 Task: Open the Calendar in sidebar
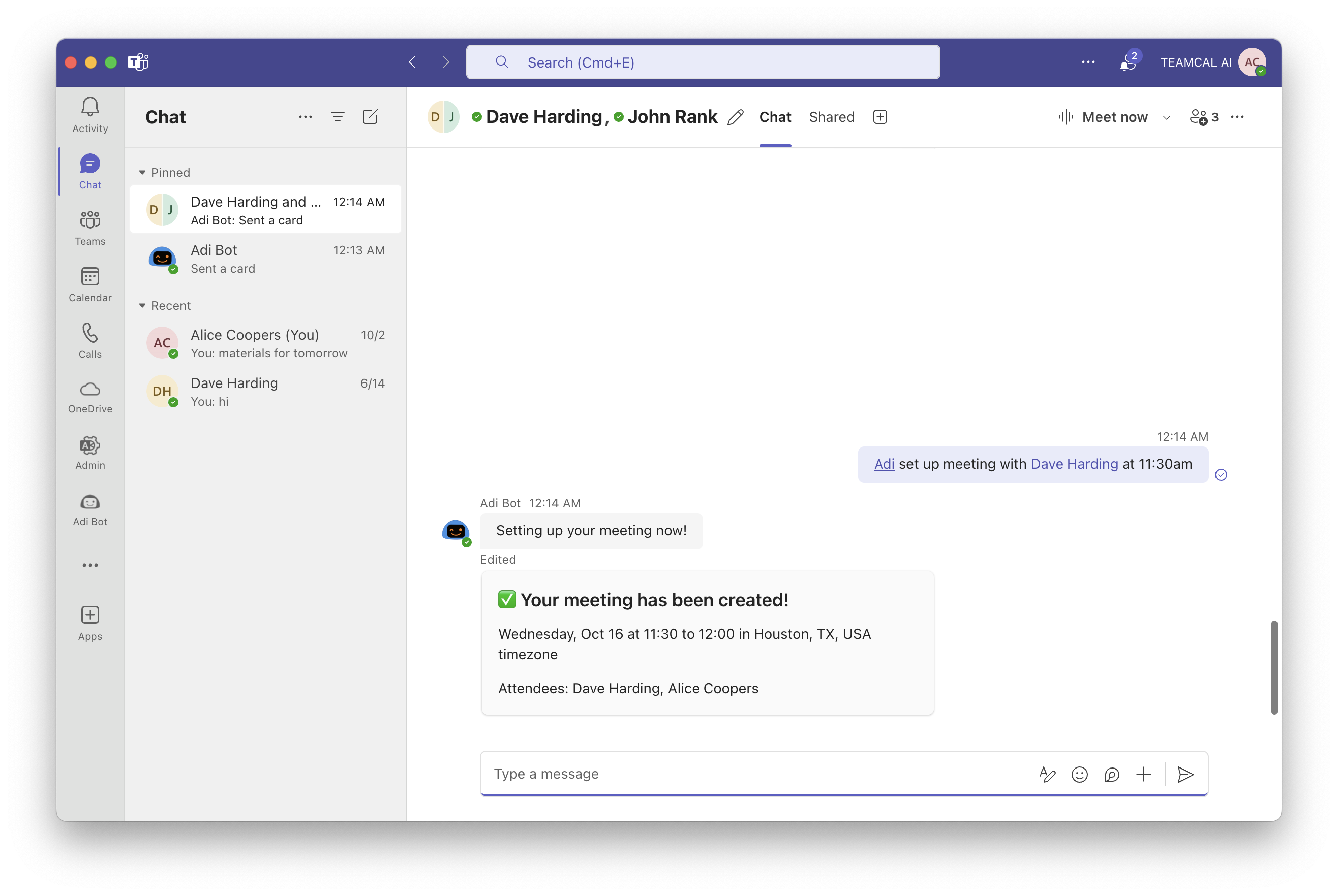tap(90, 284)
